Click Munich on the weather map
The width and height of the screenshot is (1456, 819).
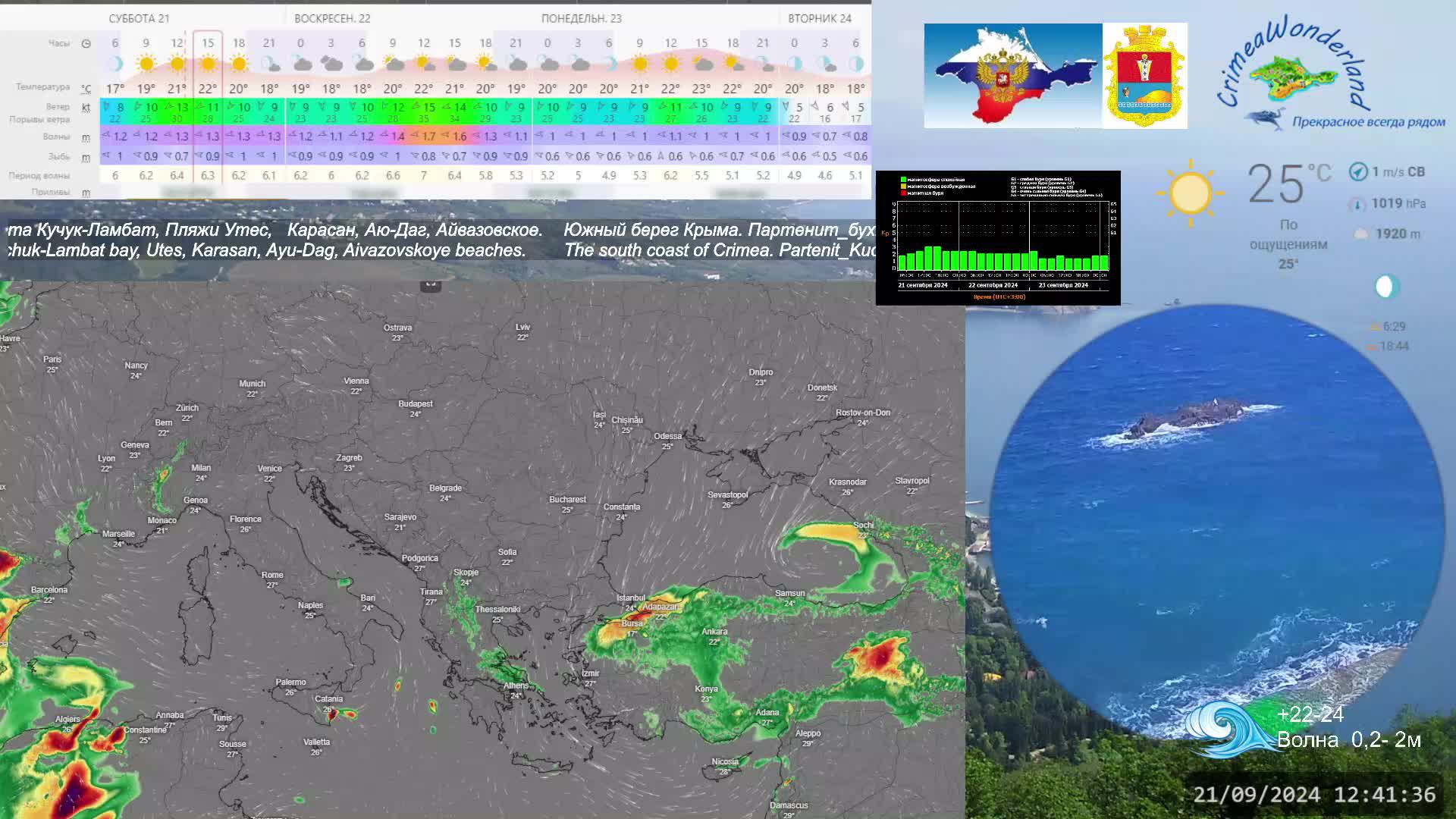pos(253,388)
